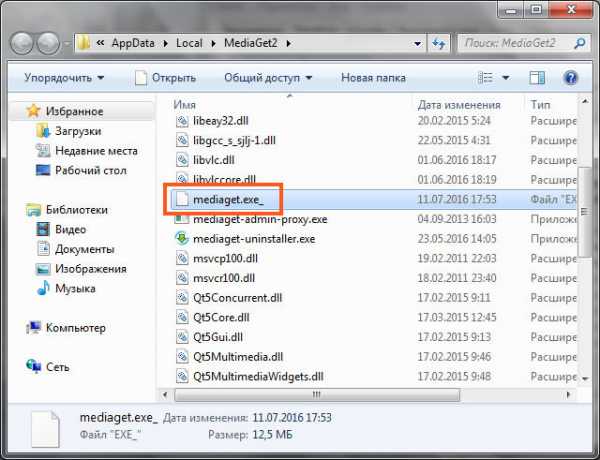This screenshot has height=460, width=600.
Task: Open Help with the question mark icon
Action: coord(571,78)
